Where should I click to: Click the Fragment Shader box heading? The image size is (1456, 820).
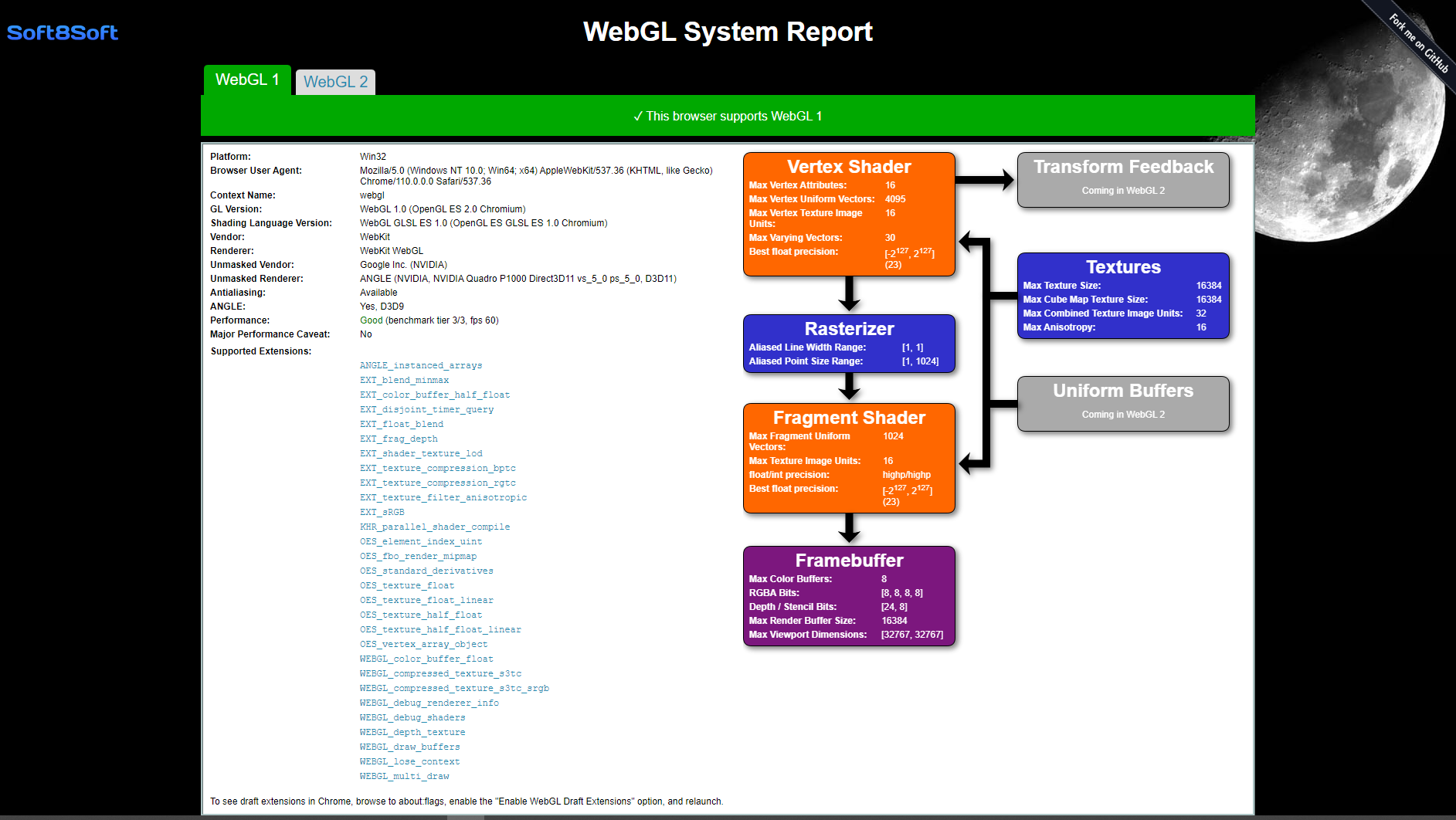click(x=849, y=418)
